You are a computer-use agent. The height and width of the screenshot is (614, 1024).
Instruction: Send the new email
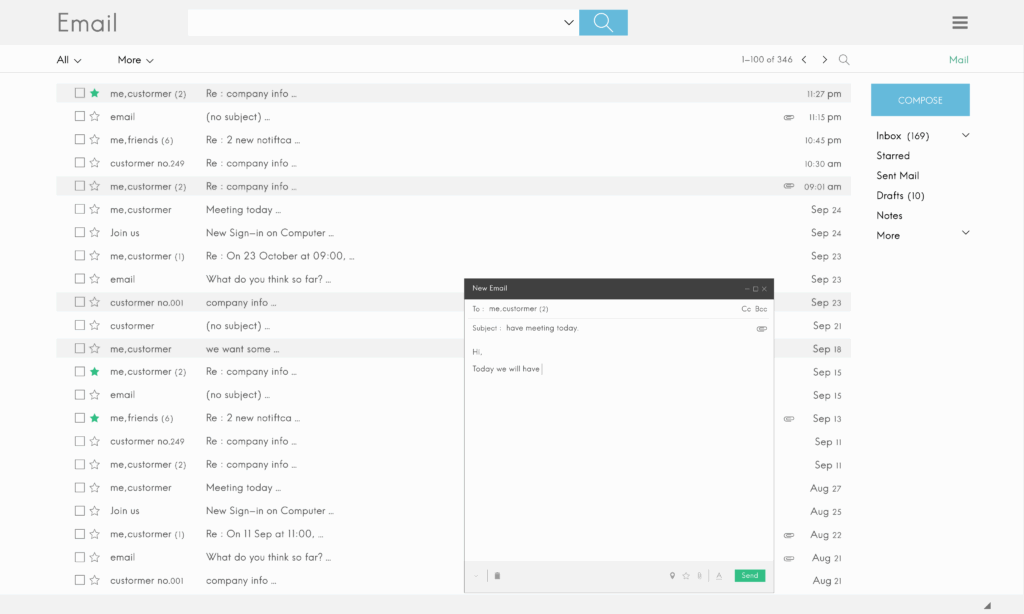click(x=749, y=576)
